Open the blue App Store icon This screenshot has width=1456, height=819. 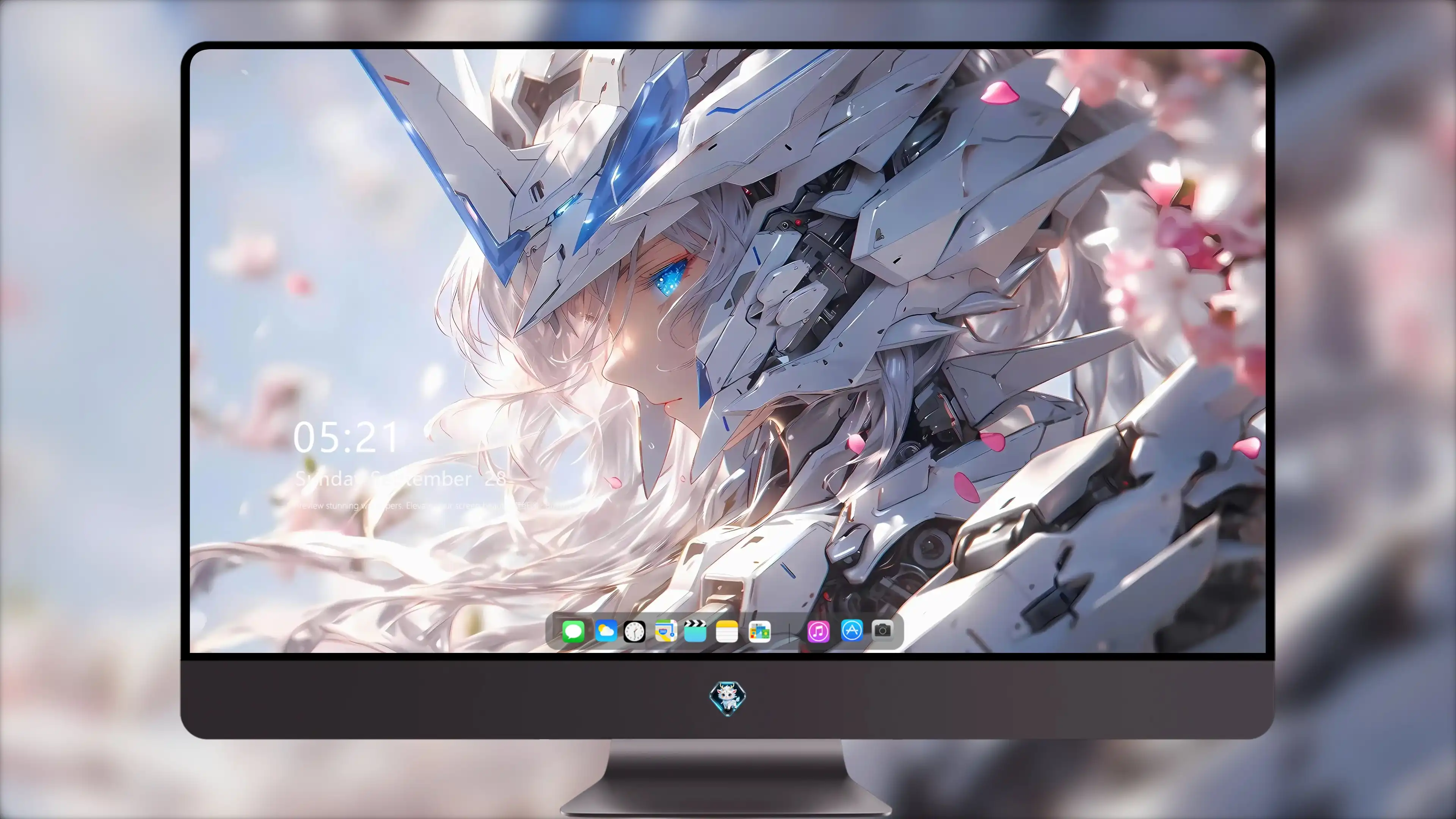pos(852,630)
